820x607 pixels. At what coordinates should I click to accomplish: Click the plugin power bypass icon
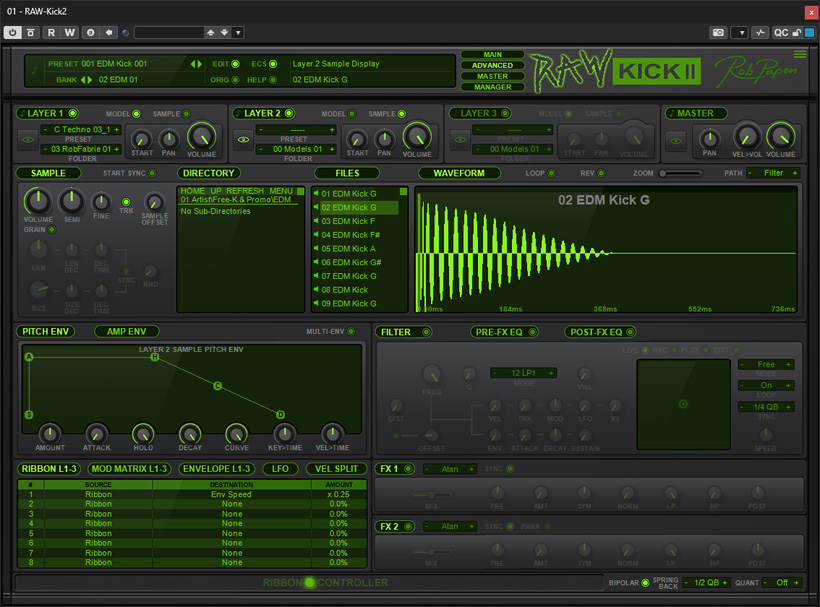pos(13,32)
